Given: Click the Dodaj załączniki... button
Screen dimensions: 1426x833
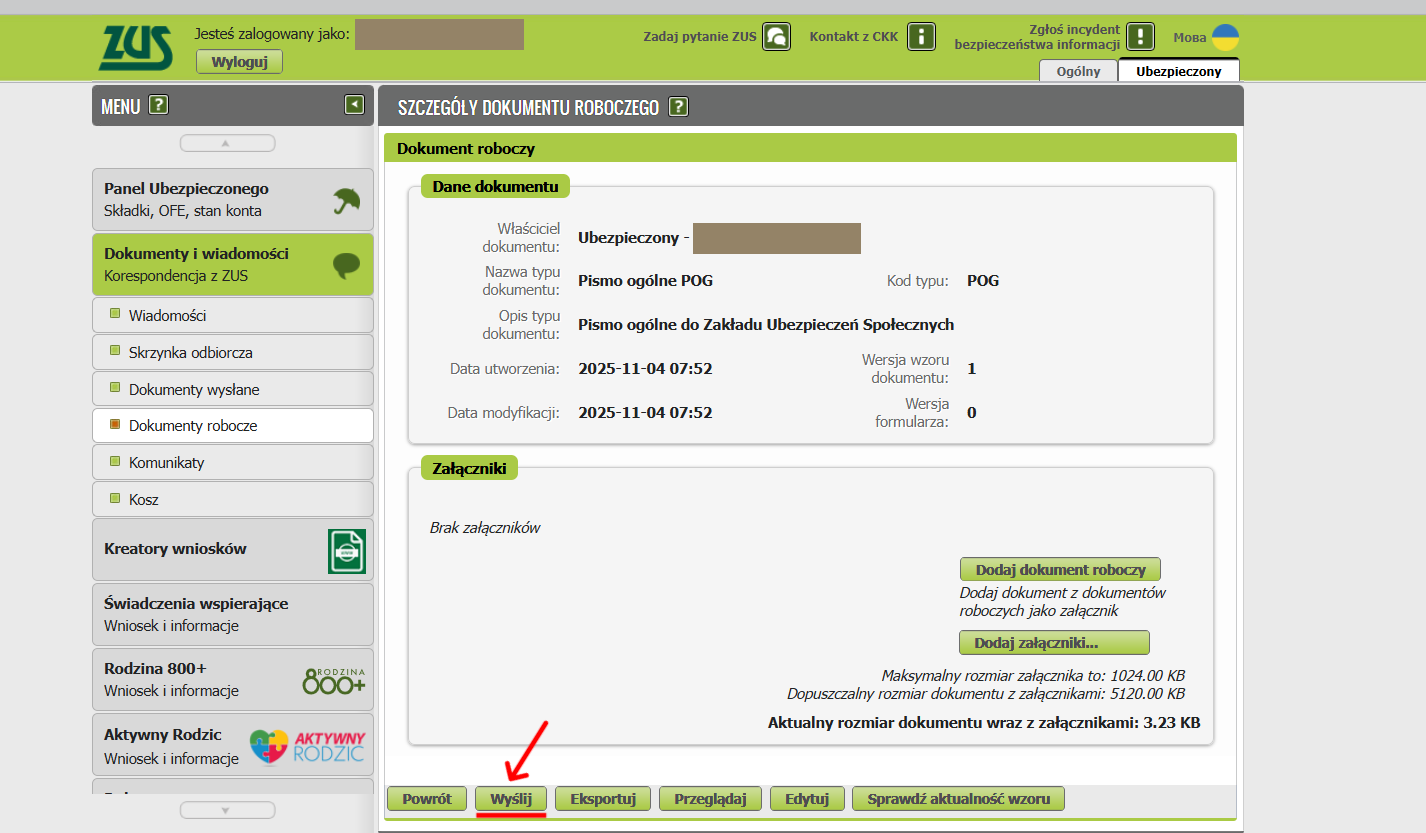Looking at the screenshot, I should point(1054,642).
